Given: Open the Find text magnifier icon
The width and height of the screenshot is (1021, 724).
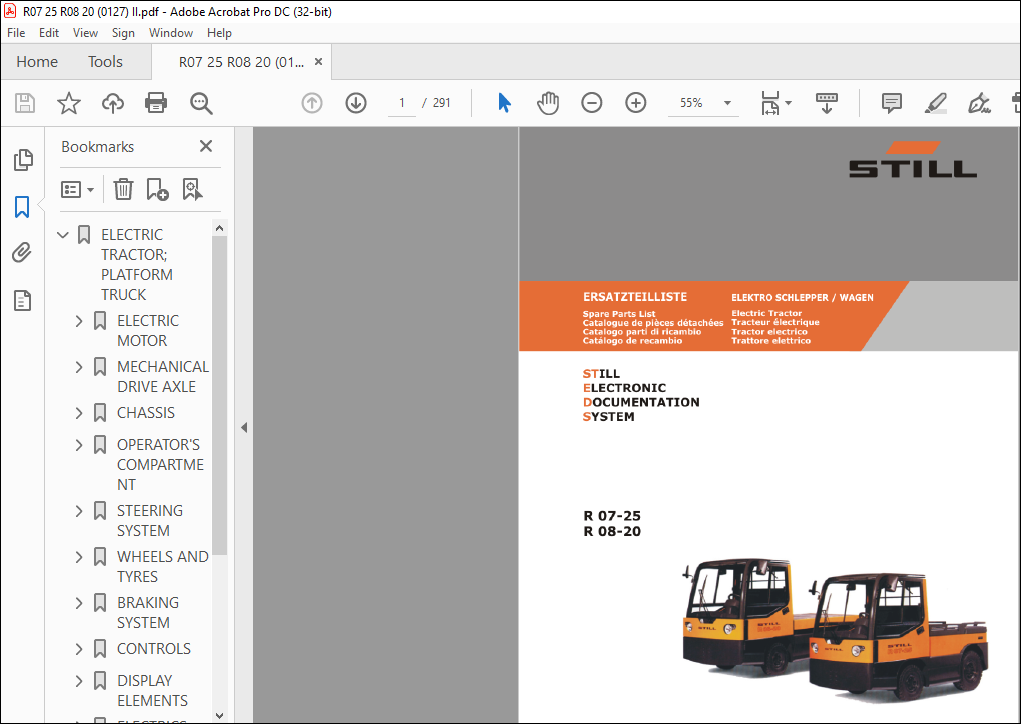Looking at the screenshot, I should tap(201, 103).
